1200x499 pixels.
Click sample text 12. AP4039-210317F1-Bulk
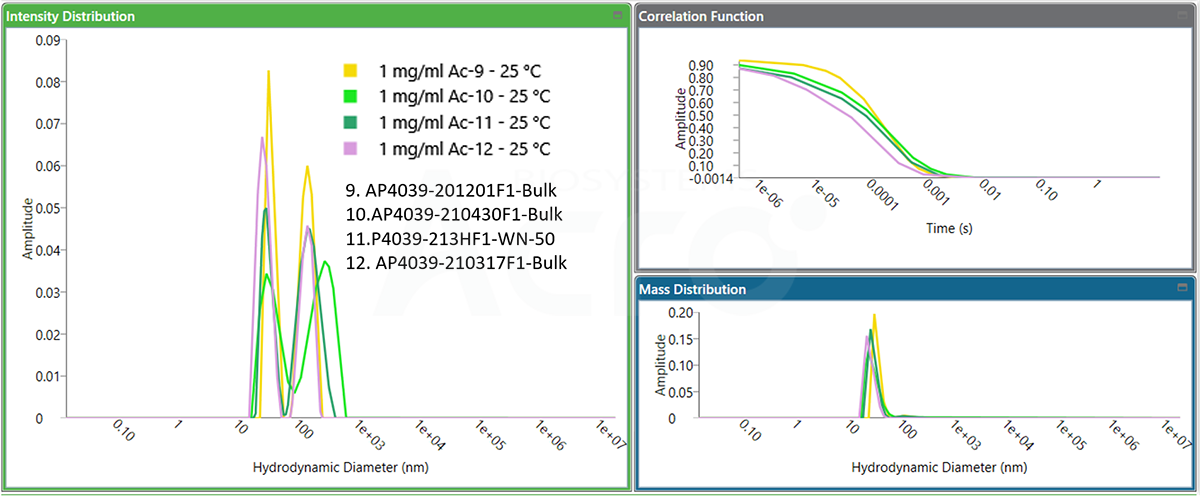click(456, 264)
